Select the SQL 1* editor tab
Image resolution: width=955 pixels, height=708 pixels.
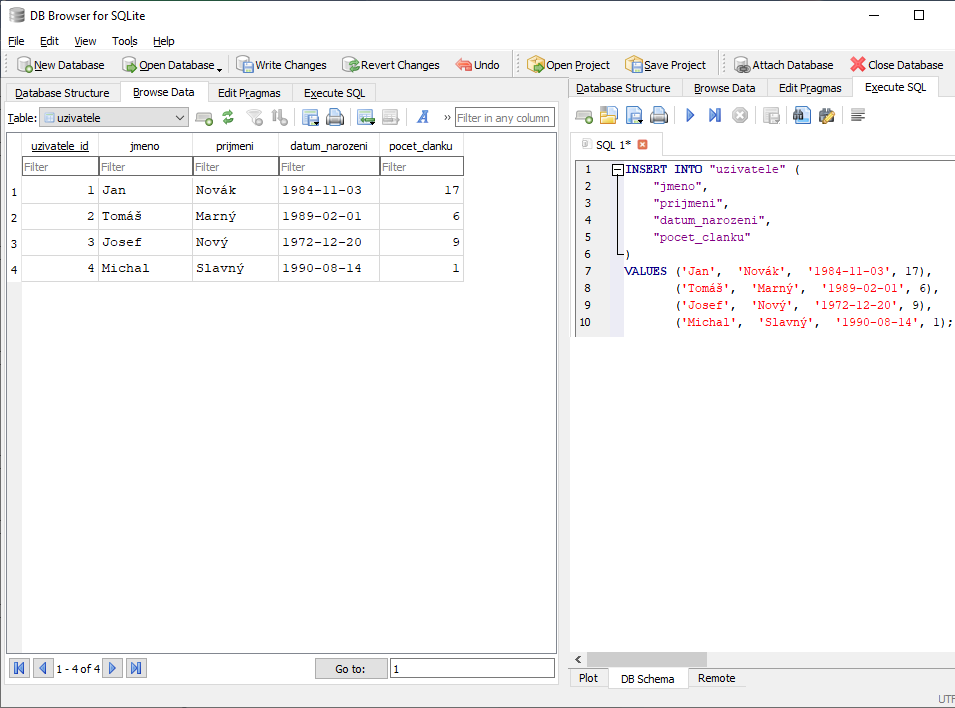click(612, 144)
